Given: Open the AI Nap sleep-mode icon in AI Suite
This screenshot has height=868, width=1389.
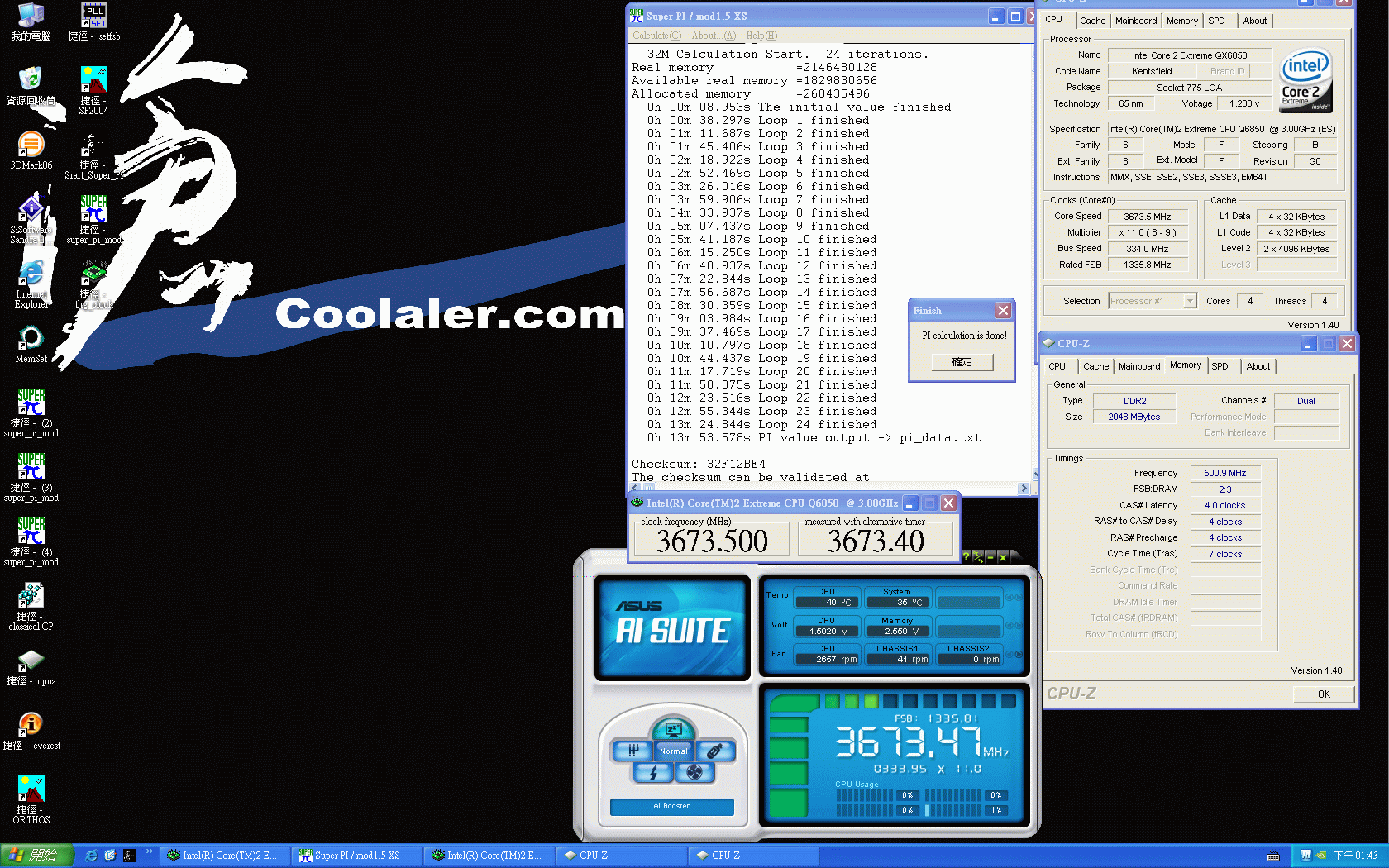Looking at the screenshot, I should pos(673,729).
